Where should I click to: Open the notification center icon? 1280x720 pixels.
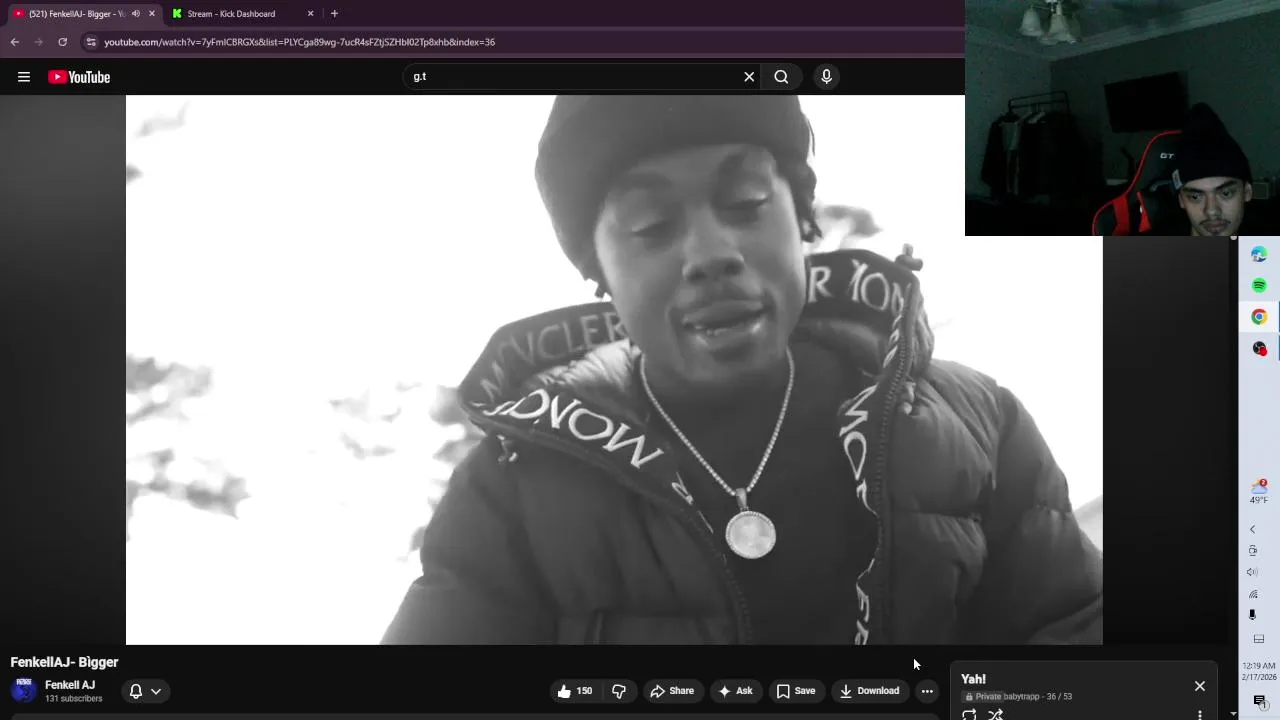[1259, 701]
